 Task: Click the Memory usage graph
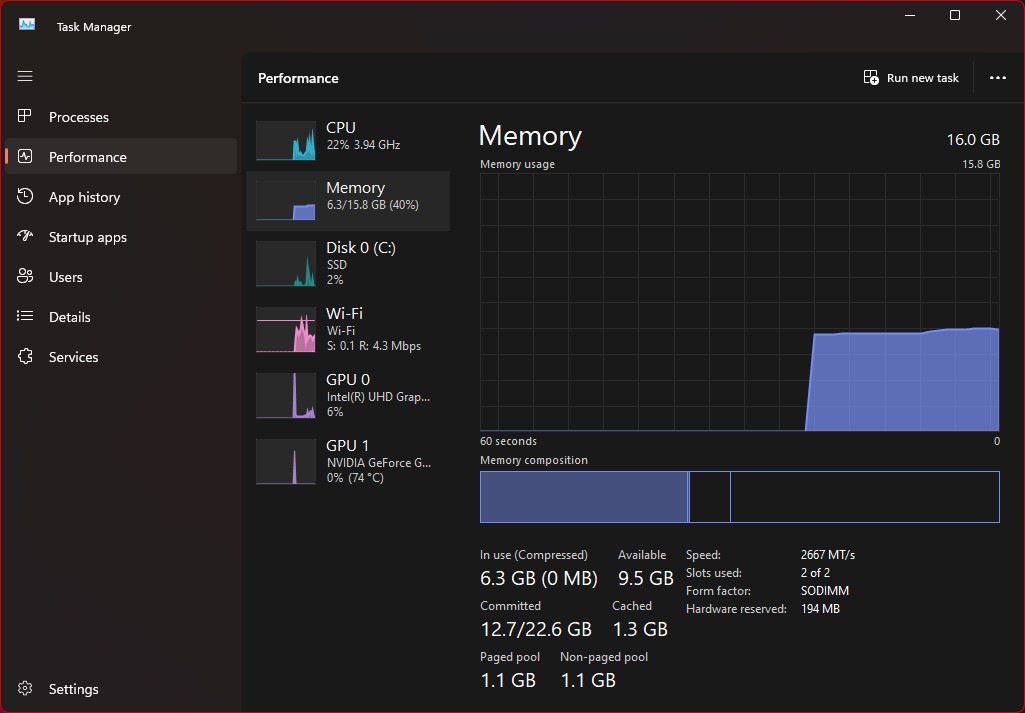coord(739,302)
